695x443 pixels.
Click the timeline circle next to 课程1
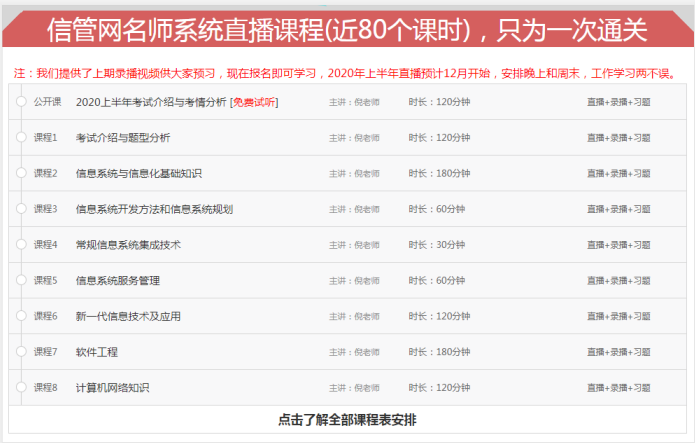(19, 137)
